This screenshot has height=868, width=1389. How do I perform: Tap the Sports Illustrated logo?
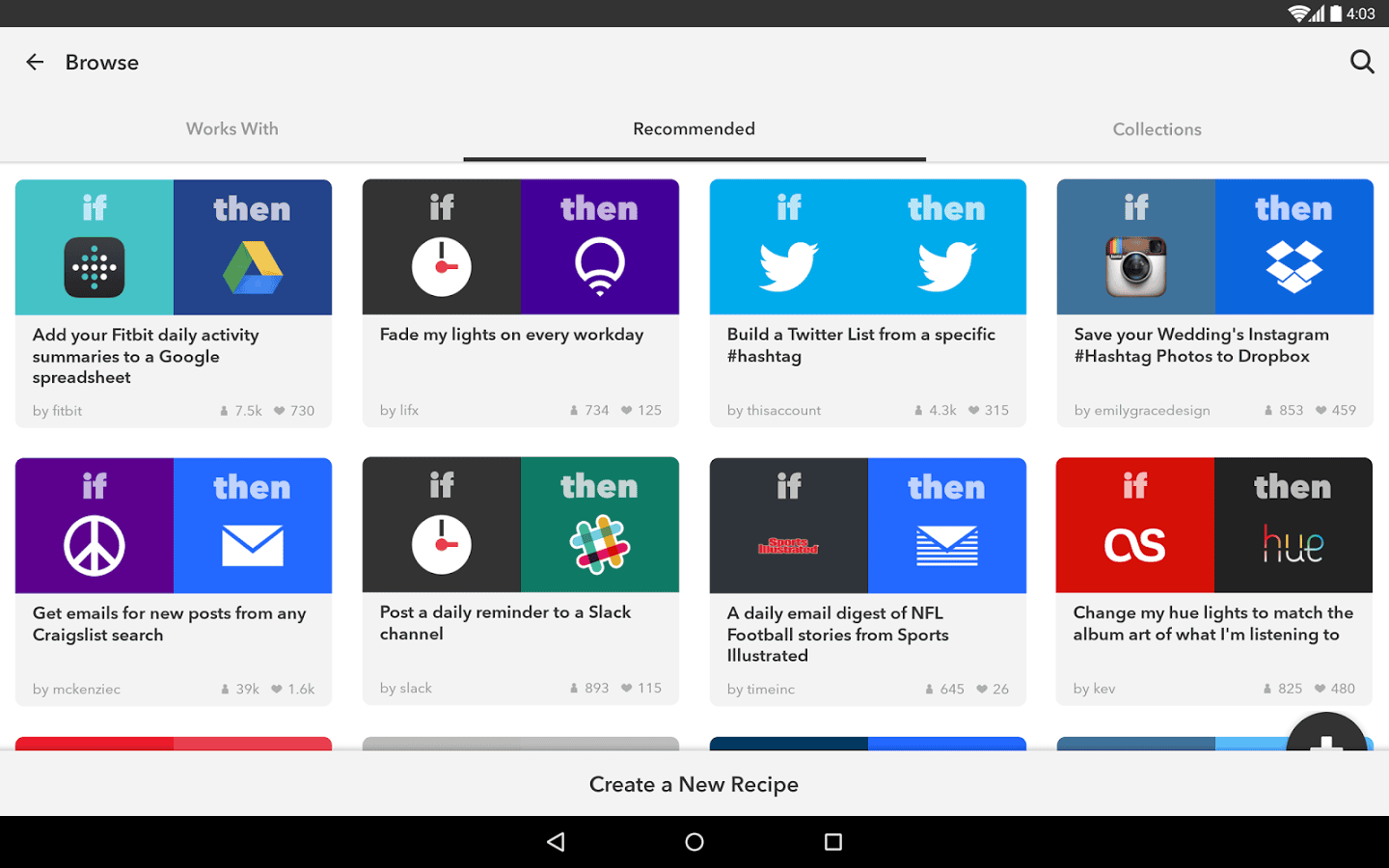(789, 547)
